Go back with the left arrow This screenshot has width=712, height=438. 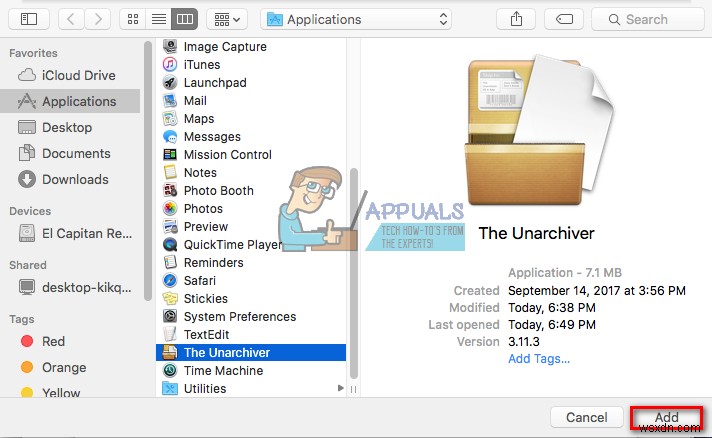[x=70, y=20]
